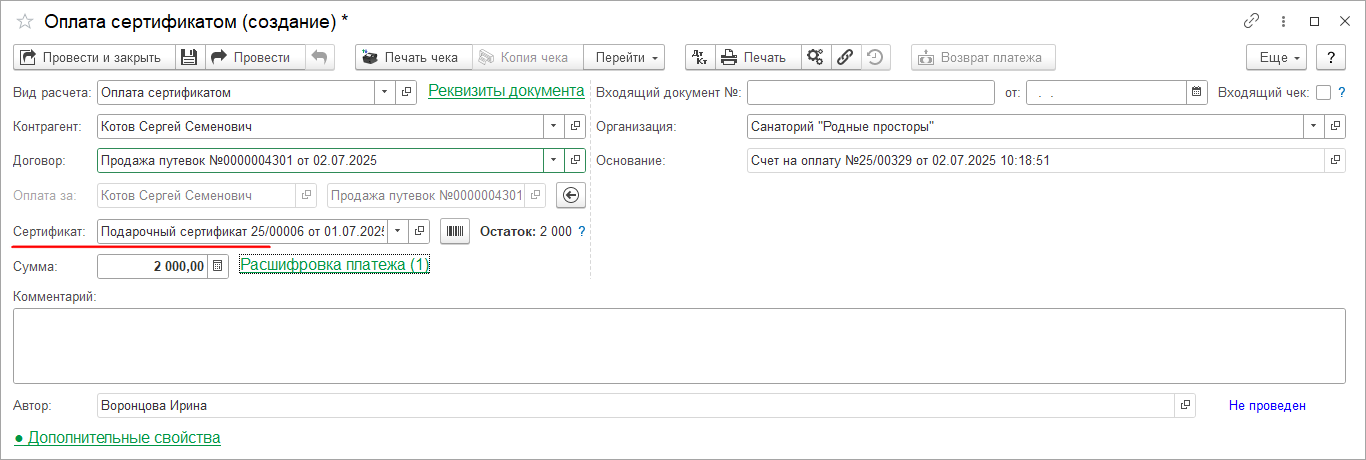Open Расшифровка платежа (1) link
Viewport: 1366px width, 460px height.
click(x=334, y=266)
